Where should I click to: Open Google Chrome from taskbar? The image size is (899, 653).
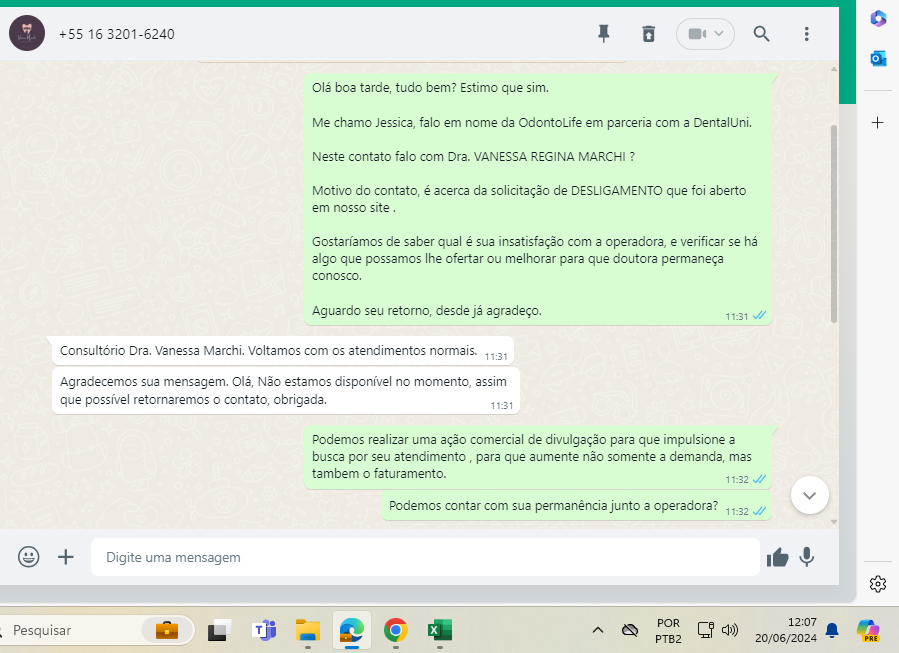(396, 630)
